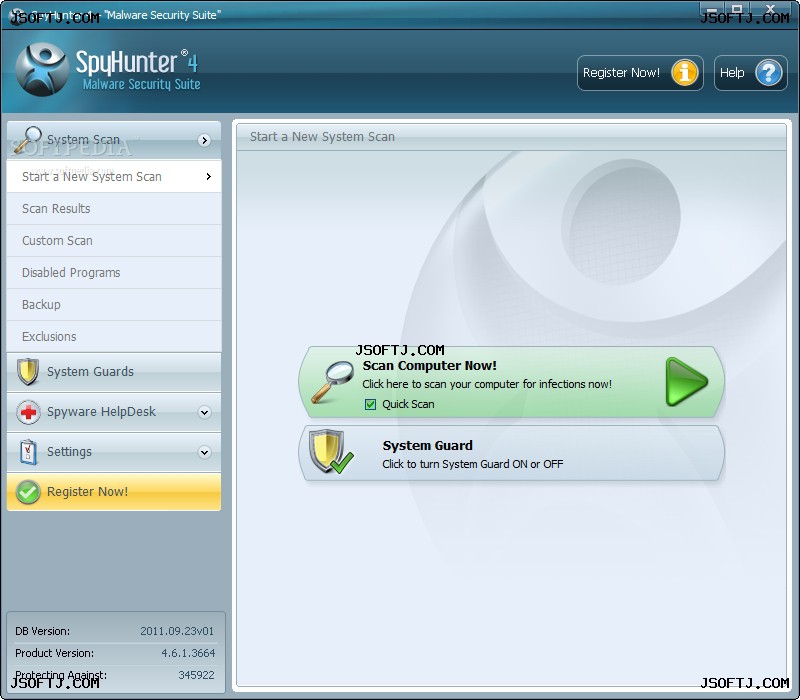Select Start a New System Scan menu item
Image resolution: width=800 pixels, height=700 pixels.
(114, 177)
